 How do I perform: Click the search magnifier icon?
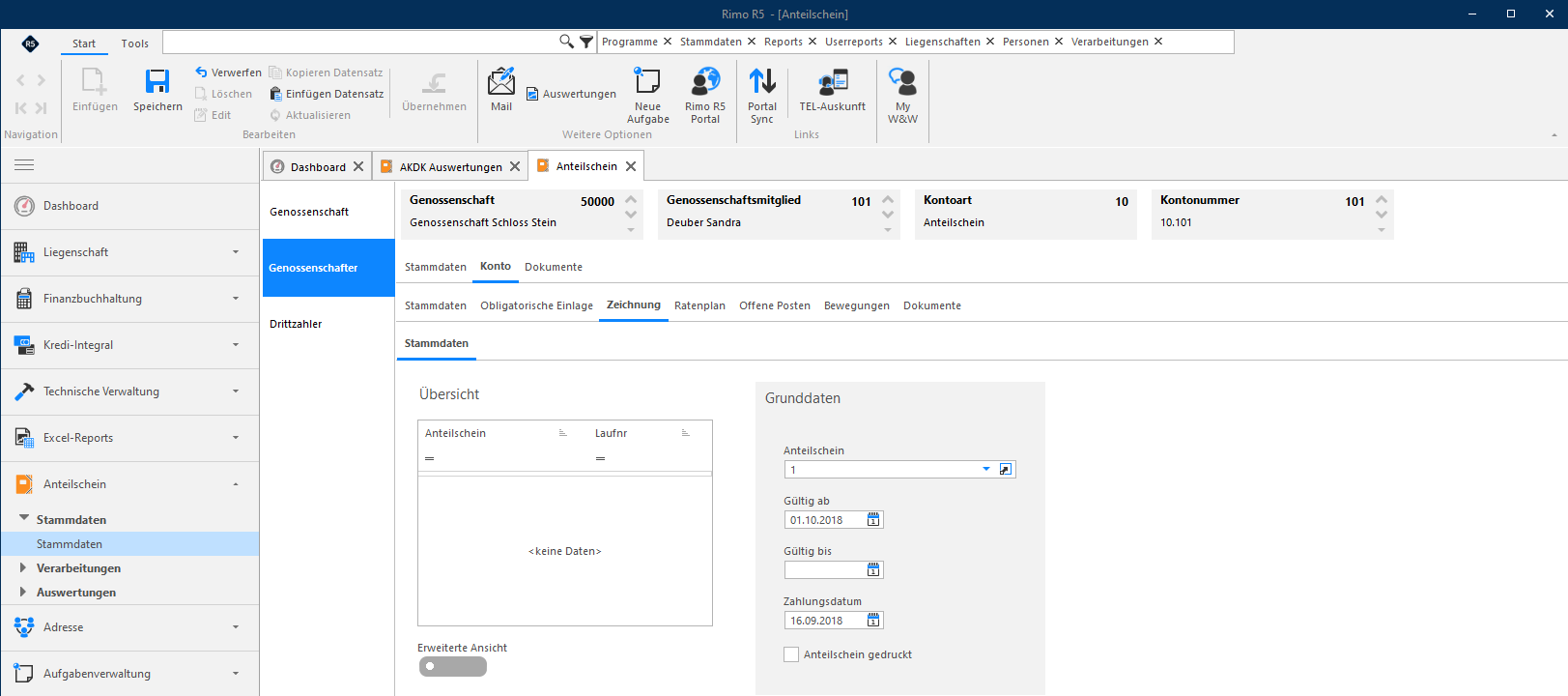[567, 42]
